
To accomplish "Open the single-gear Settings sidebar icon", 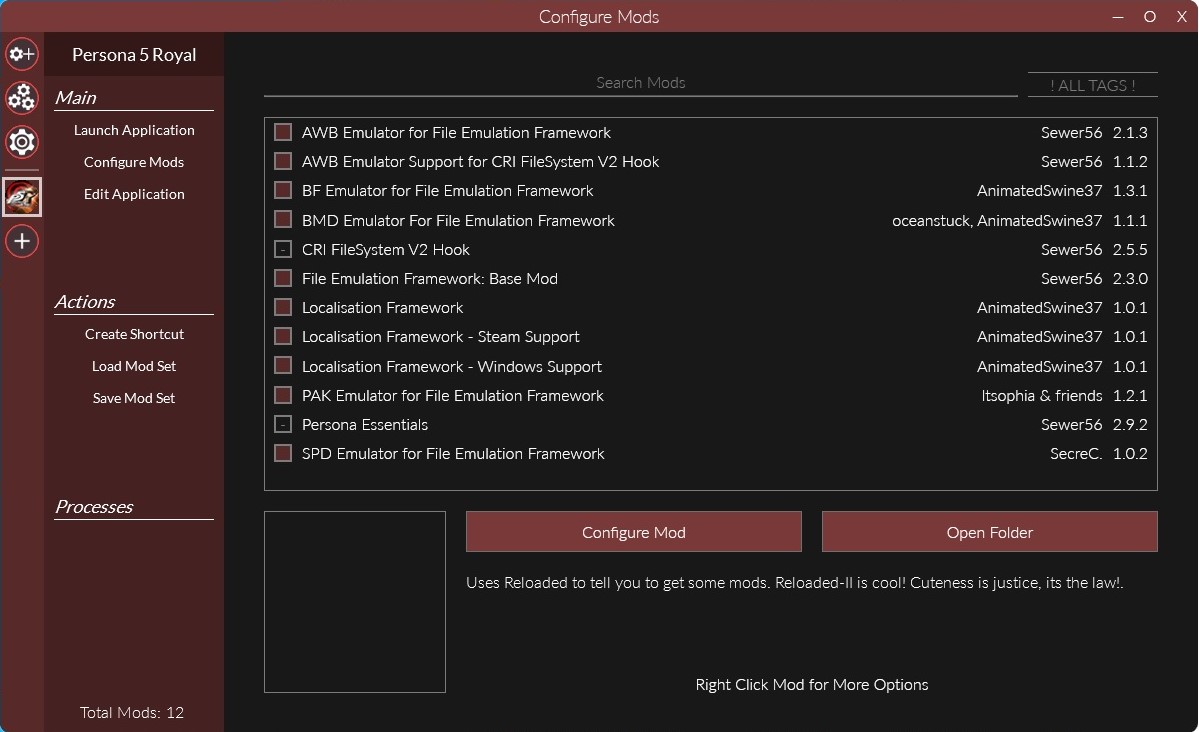I will [21, 142].
